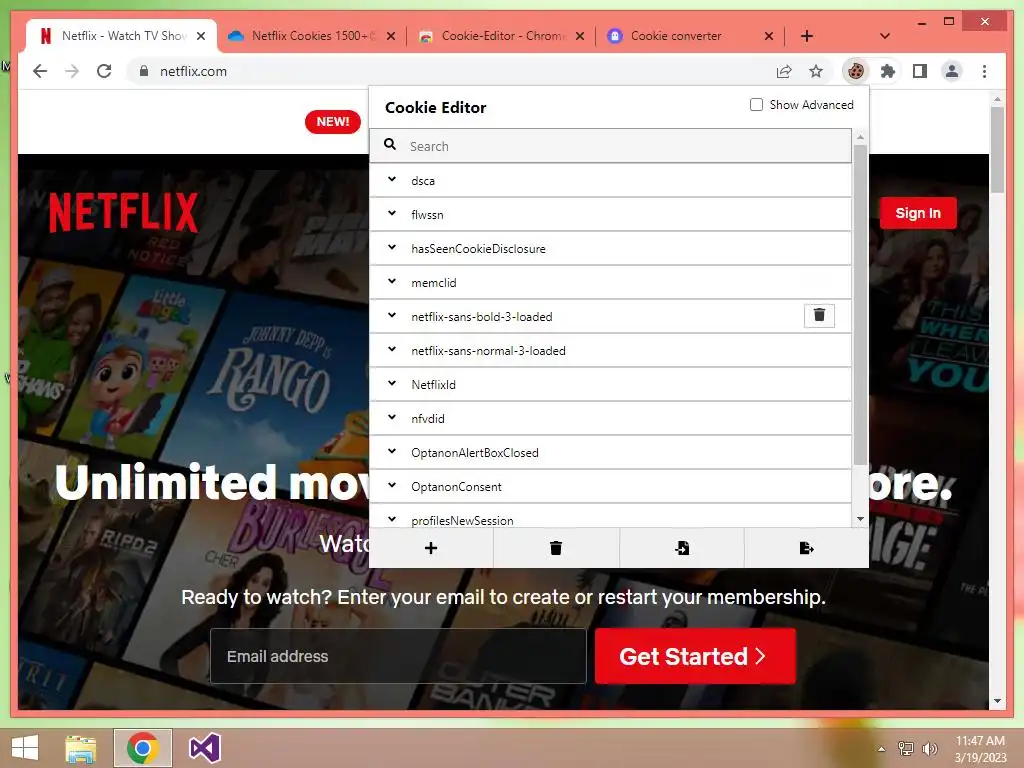Image resolution: width=1024 pixels, height=768 pixels.
Task: Click the cookie list scrollbar down arrow
Action: [860, 519]
